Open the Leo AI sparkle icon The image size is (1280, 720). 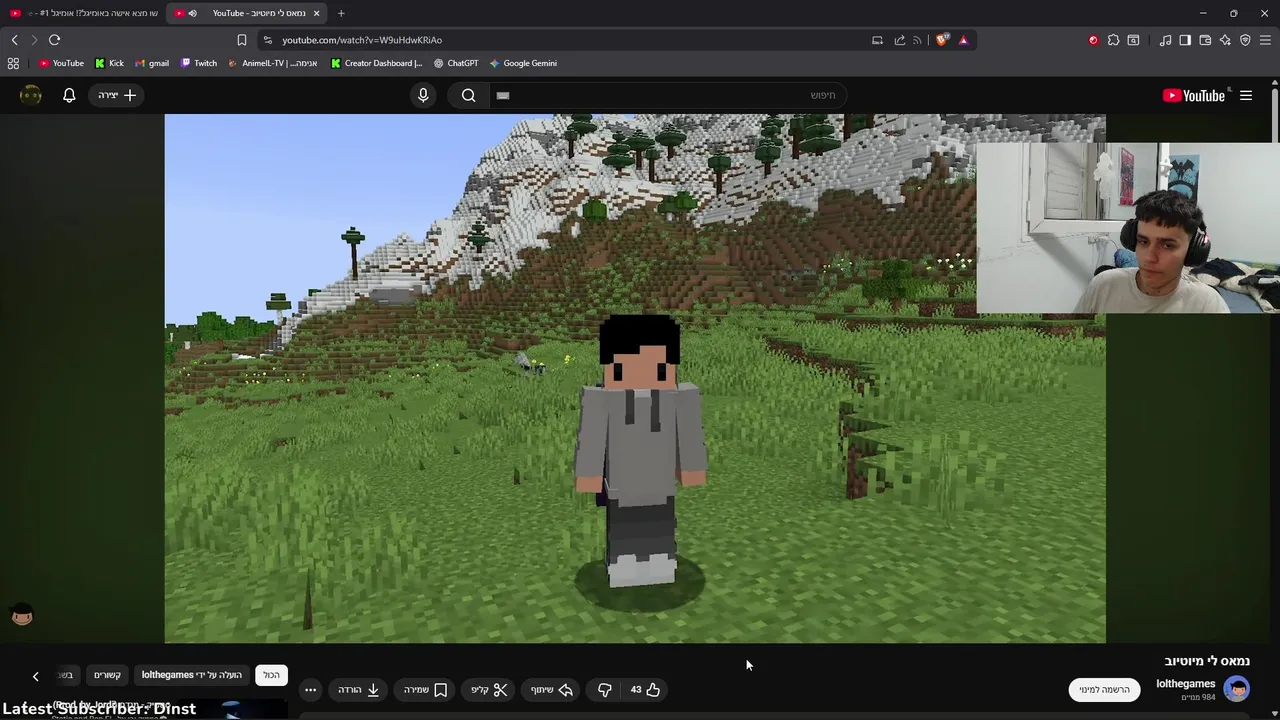point(1225,40)
